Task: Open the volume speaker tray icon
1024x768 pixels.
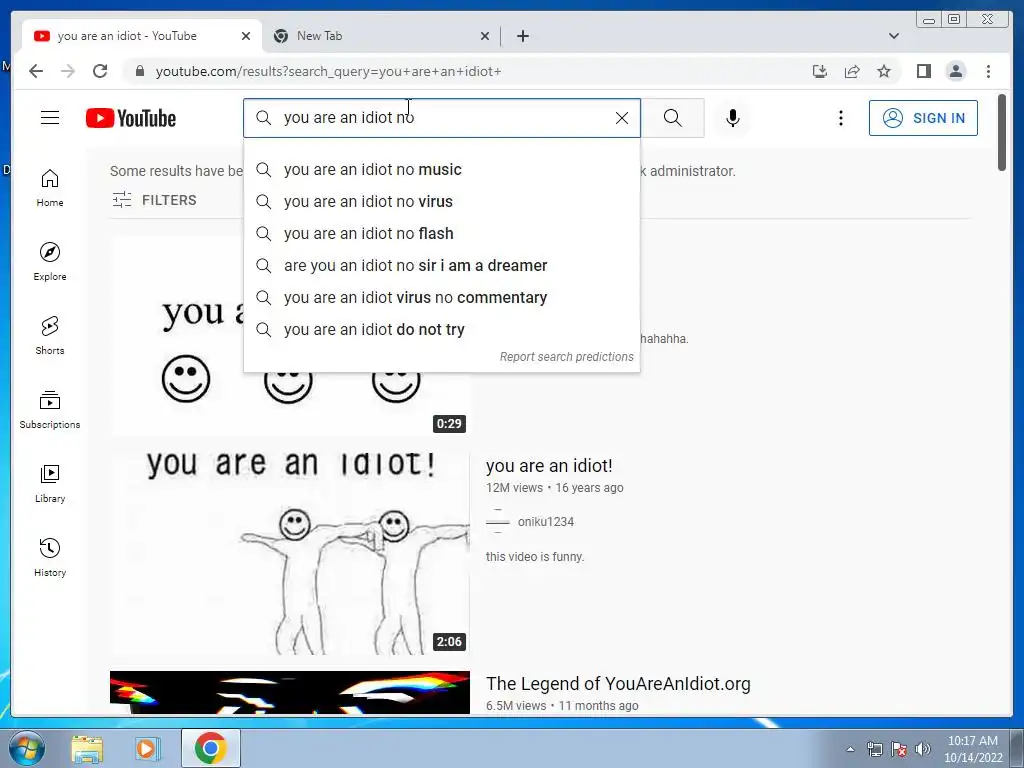Action: point(923,749)
